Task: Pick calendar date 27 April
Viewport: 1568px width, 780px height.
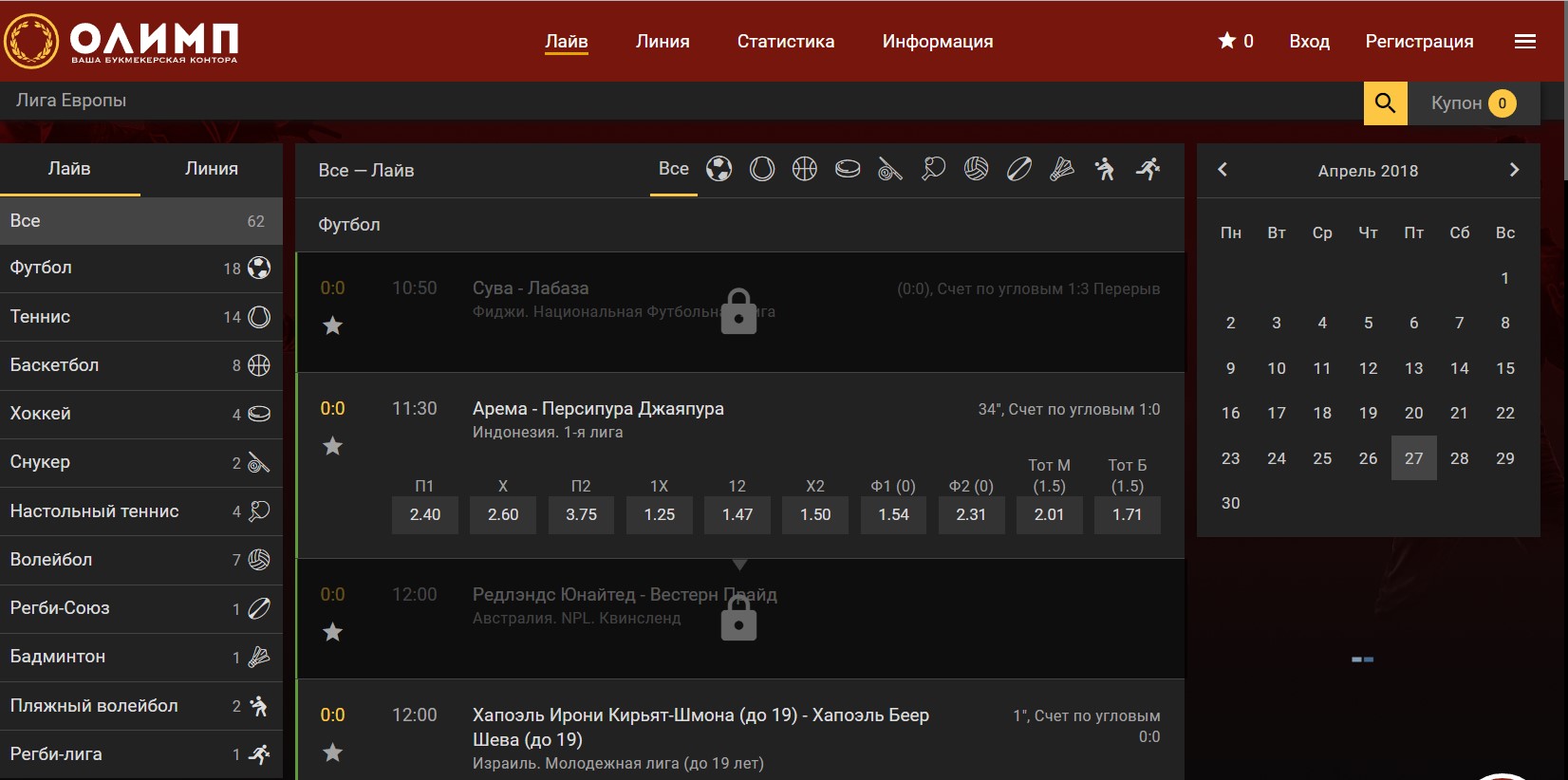Action: [x=1414, y=458]
